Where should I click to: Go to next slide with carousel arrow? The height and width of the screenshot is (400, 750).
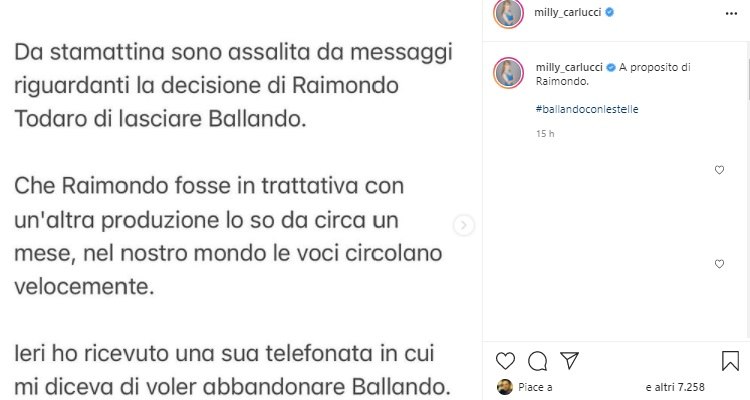coord(463,225)
